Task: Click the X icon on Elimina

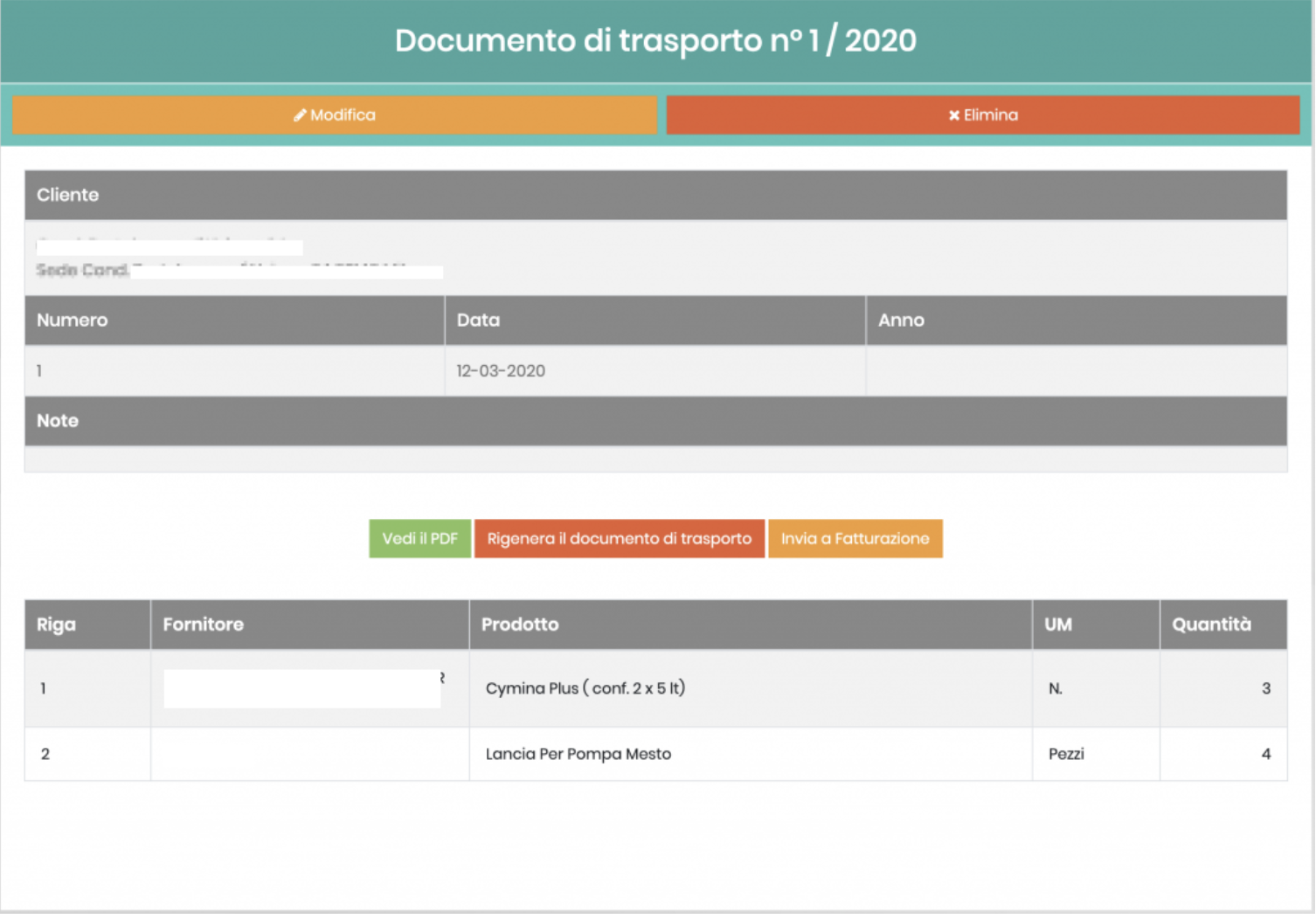Action: pos(954,115)
